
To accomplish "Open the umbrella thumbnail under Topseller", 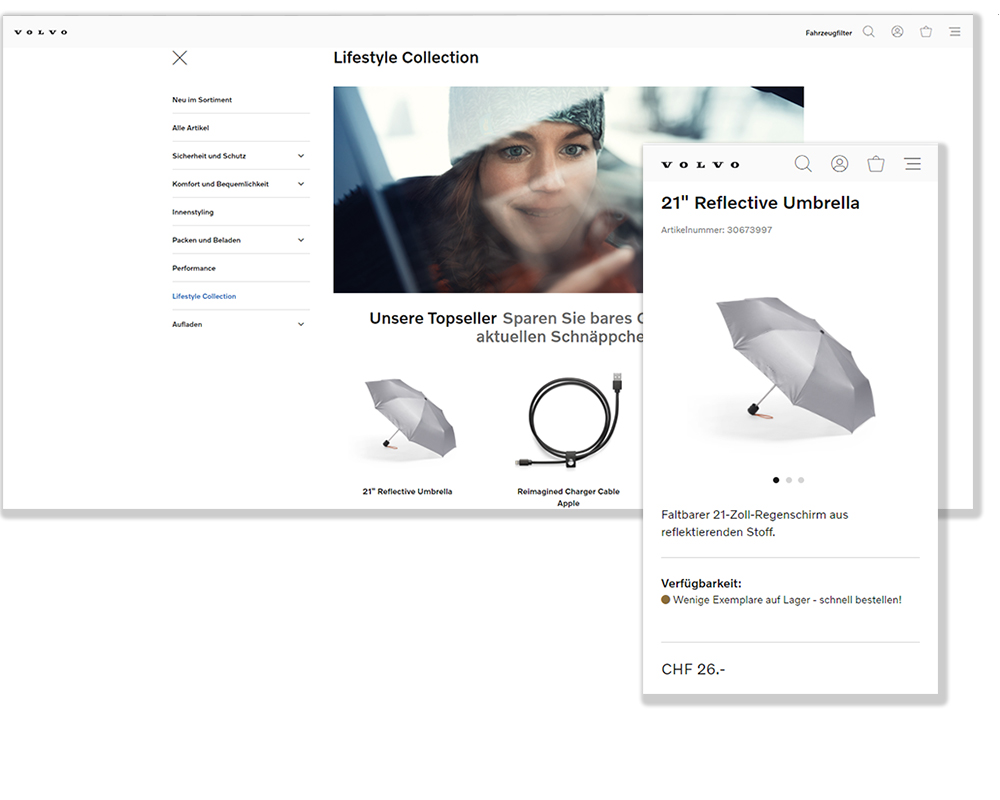I will (408, 419).
